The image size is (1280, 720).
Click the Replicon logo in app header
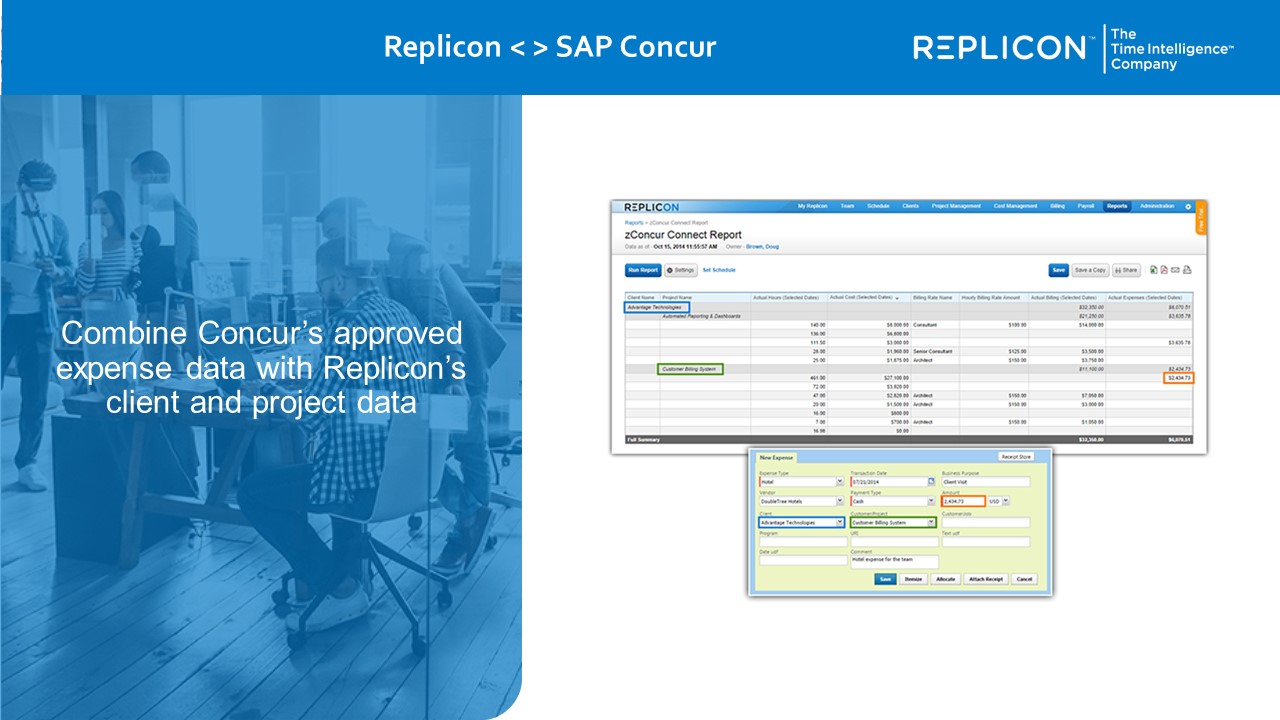click(x=651, y=207)
